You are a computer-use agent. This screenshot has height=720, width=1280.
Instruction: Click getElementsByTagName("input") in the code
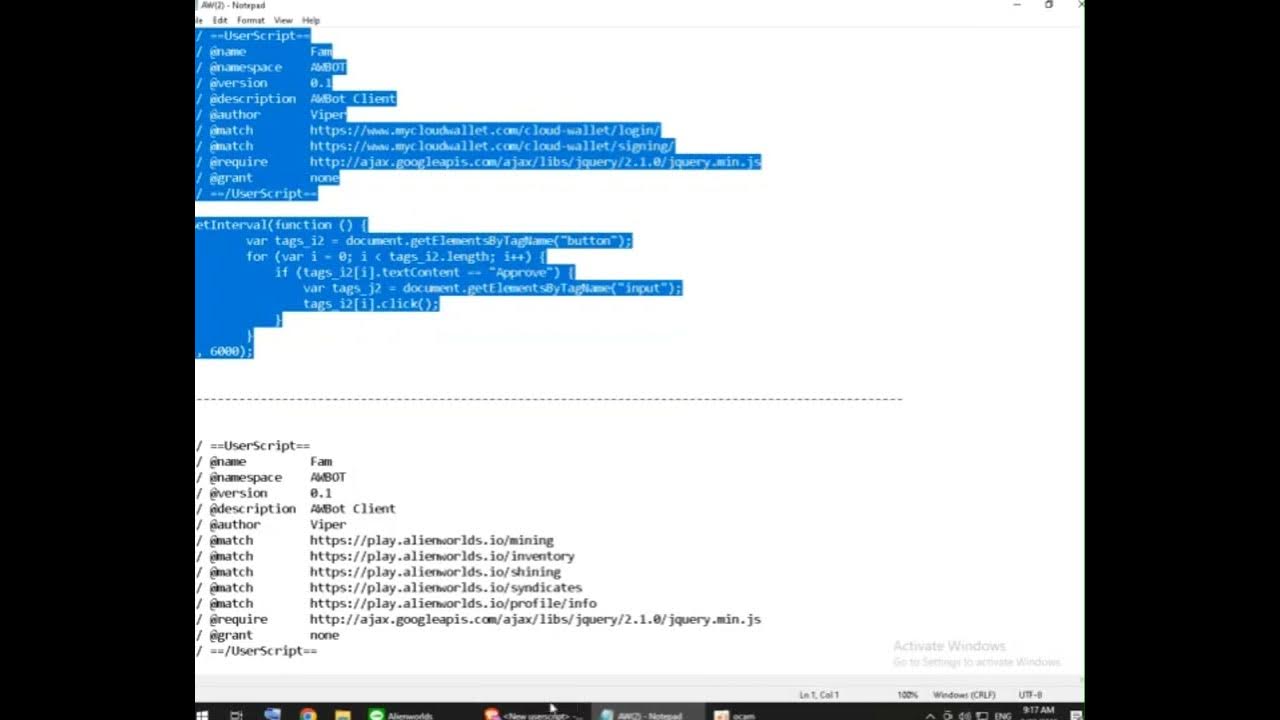pos(571,288)
